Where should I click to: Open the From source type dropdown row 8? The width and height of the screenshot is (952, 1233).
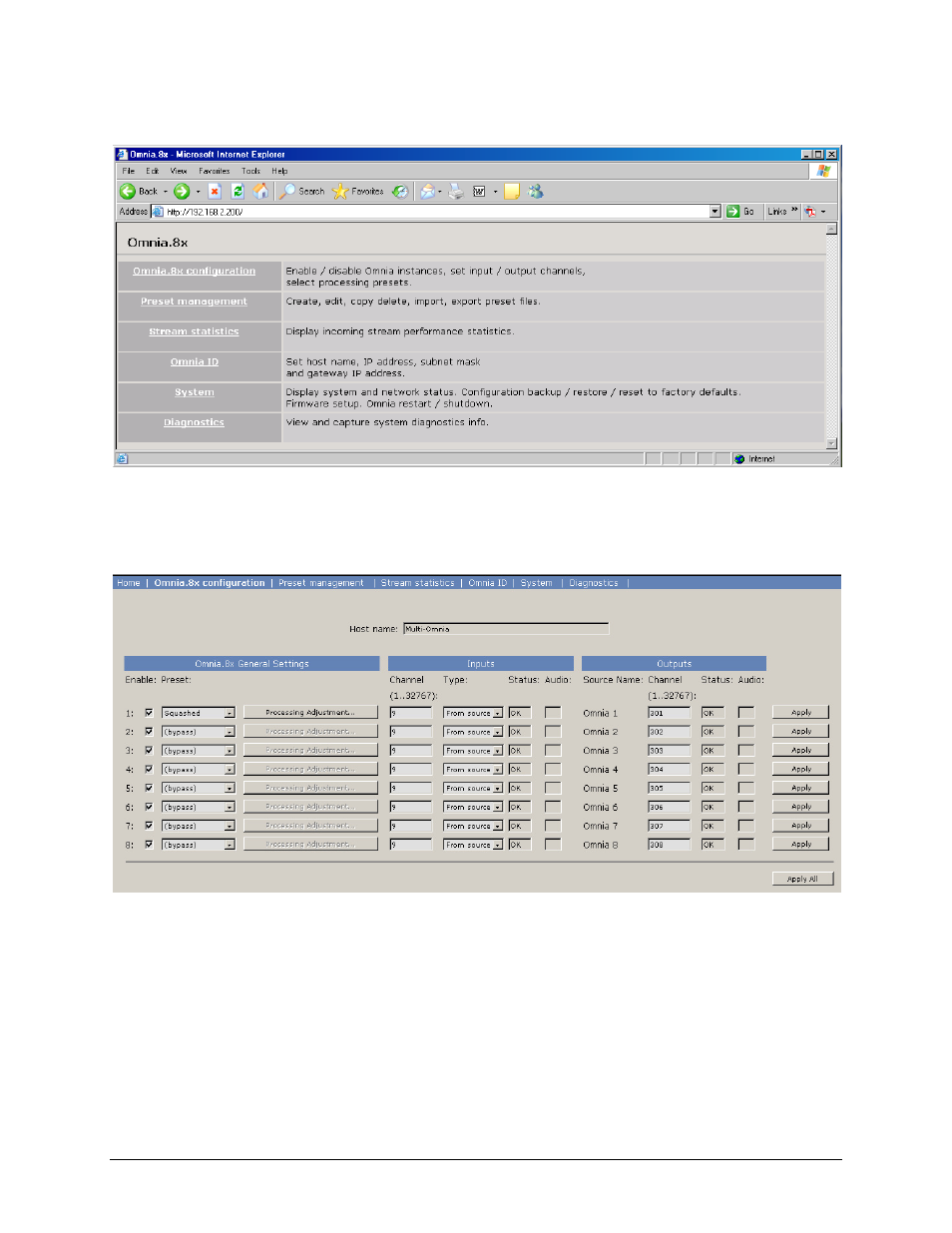tap(473, 845)
